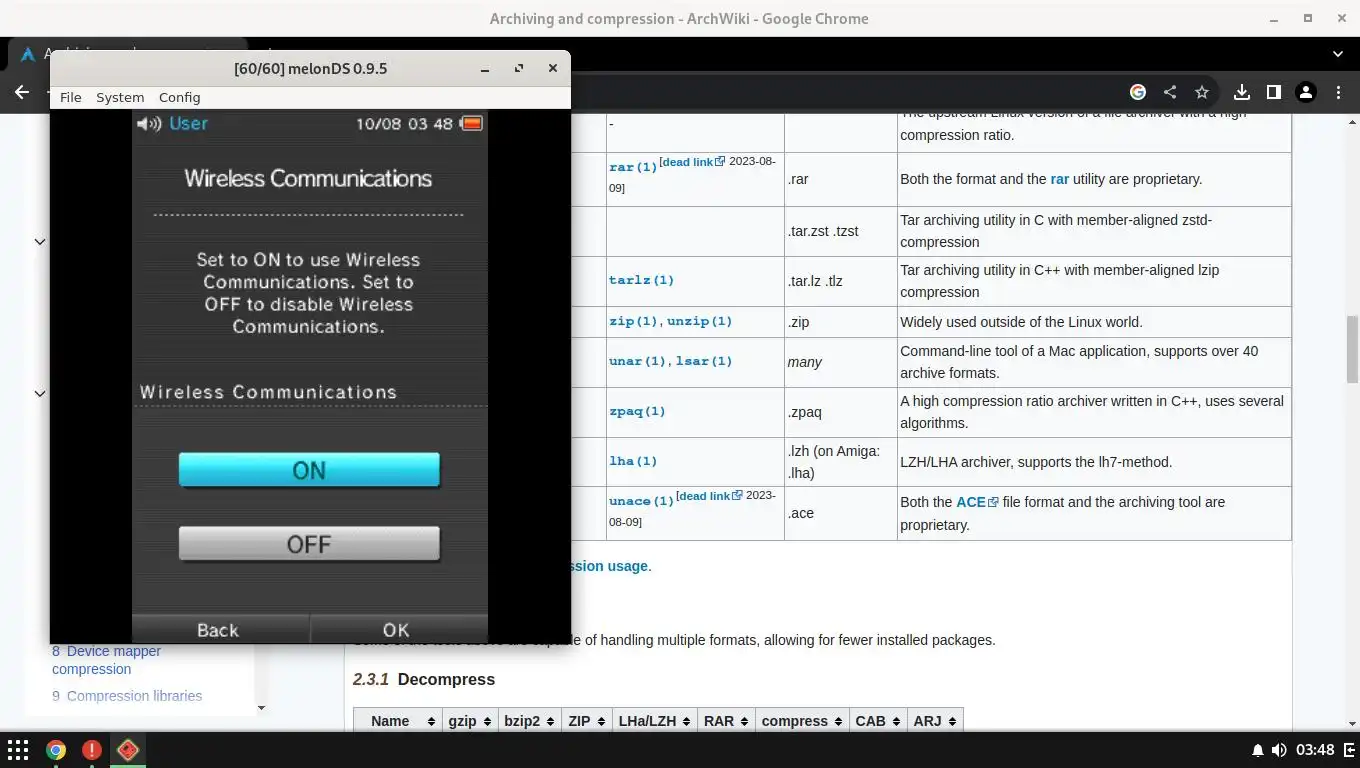Open the lsar(1) man page link
This screenshot has height=768, width=1360.
point(703,361)
